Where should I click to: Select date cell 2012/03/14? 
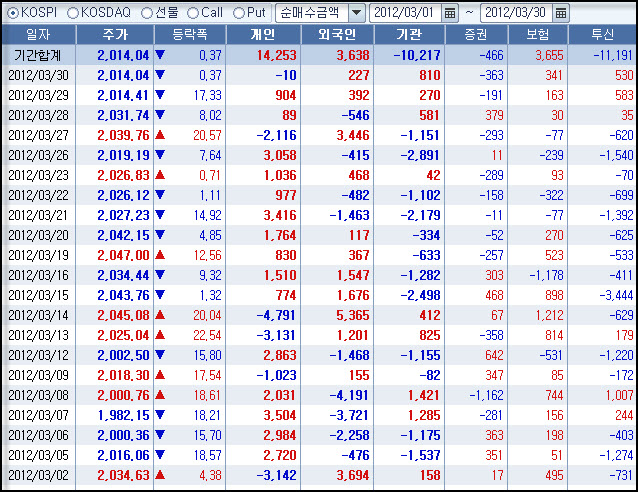tap(38, 315)
